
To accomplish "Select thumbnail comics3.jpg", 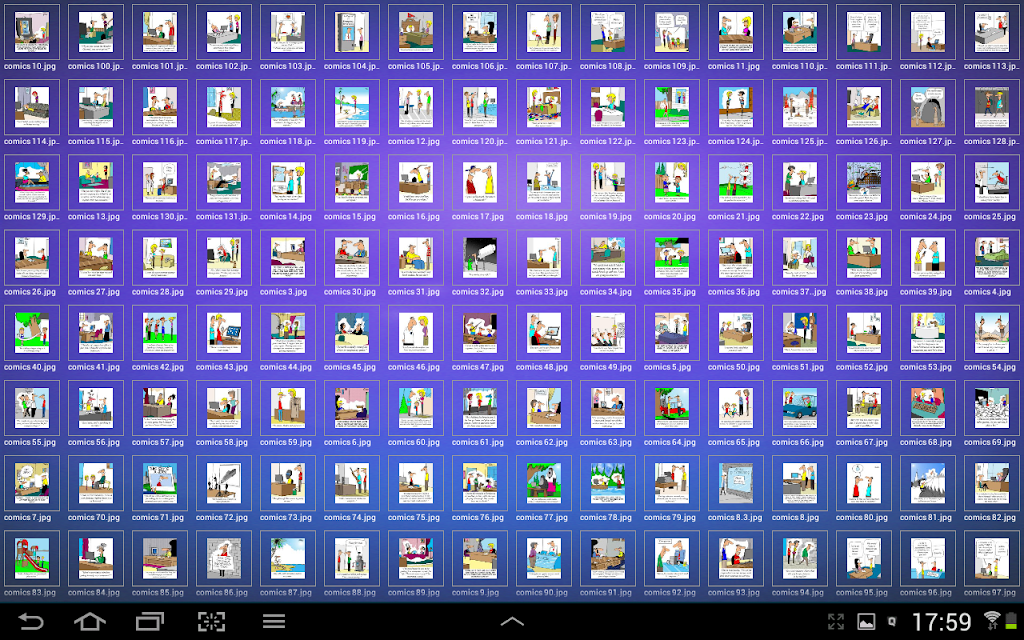I will tap(287, 258).
